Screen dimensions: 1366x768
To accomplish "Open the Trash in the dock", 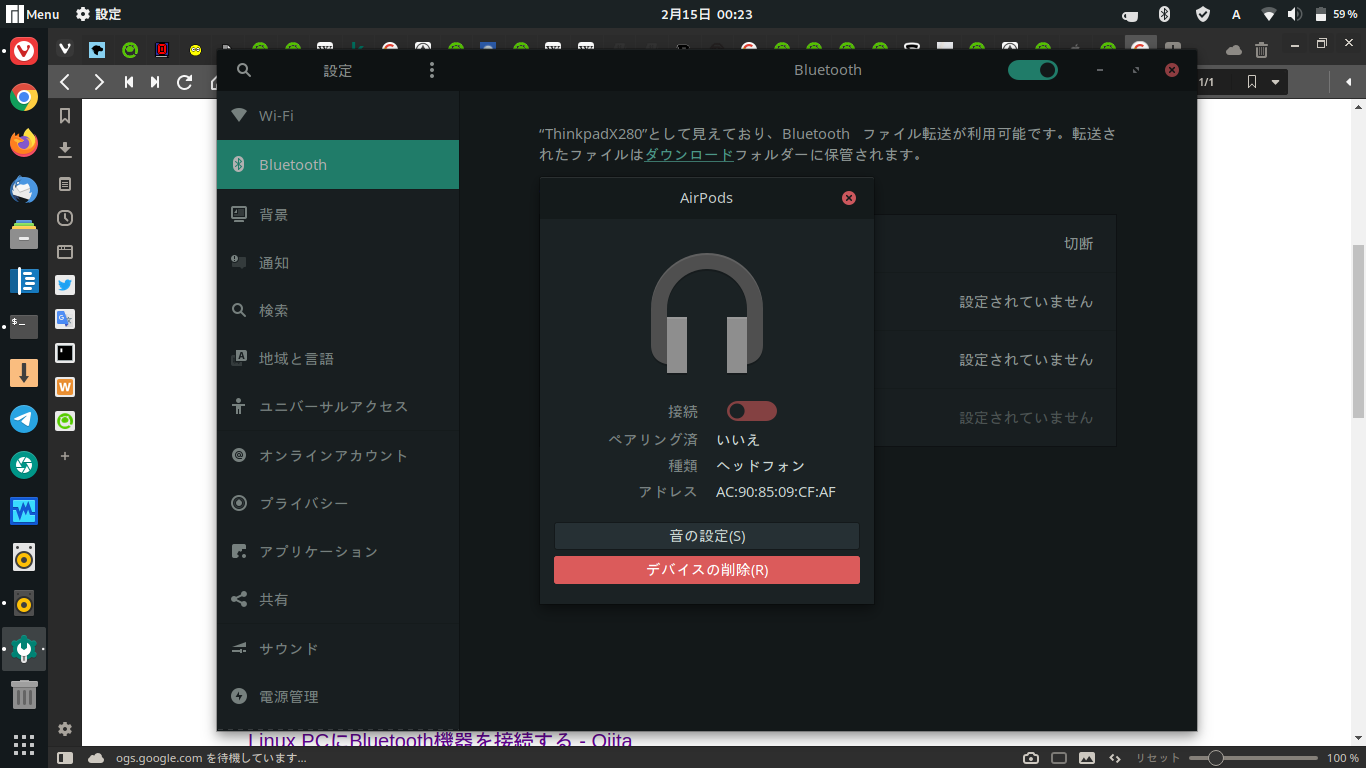I will tap(24, 694).
